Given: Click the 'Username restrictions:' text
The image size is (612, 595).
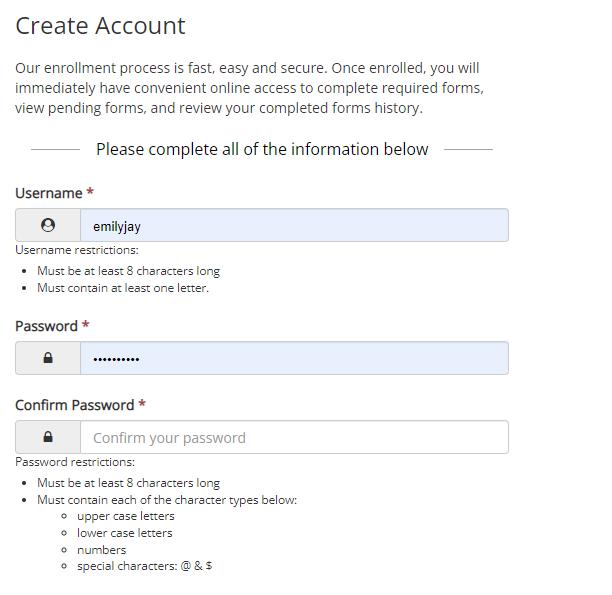Looking at the screenshot, I should coord(77,250).
